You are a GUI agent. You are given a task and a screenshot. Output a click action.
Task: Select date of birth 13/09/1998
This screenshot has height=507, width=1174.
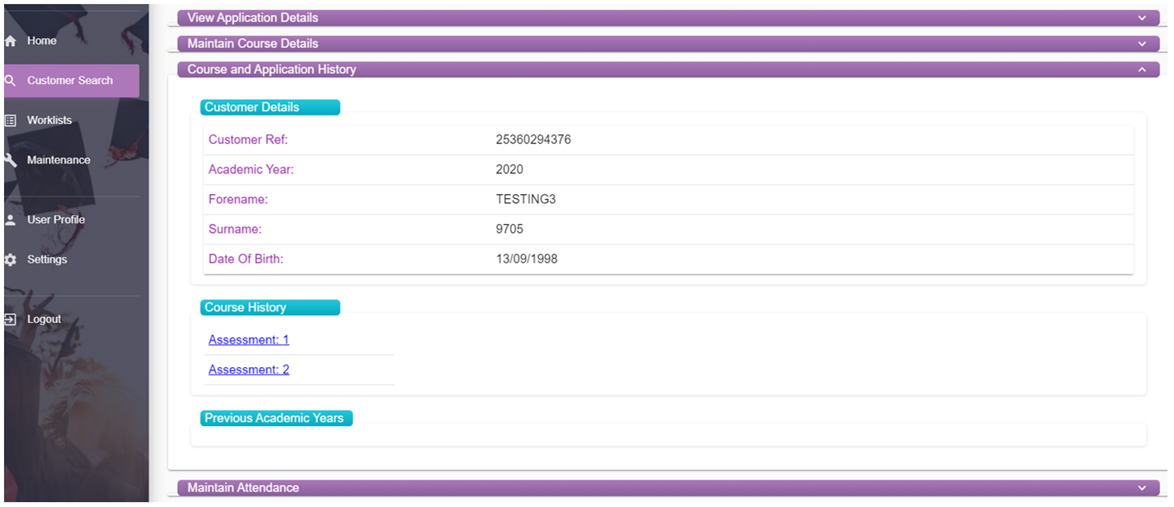526,260
